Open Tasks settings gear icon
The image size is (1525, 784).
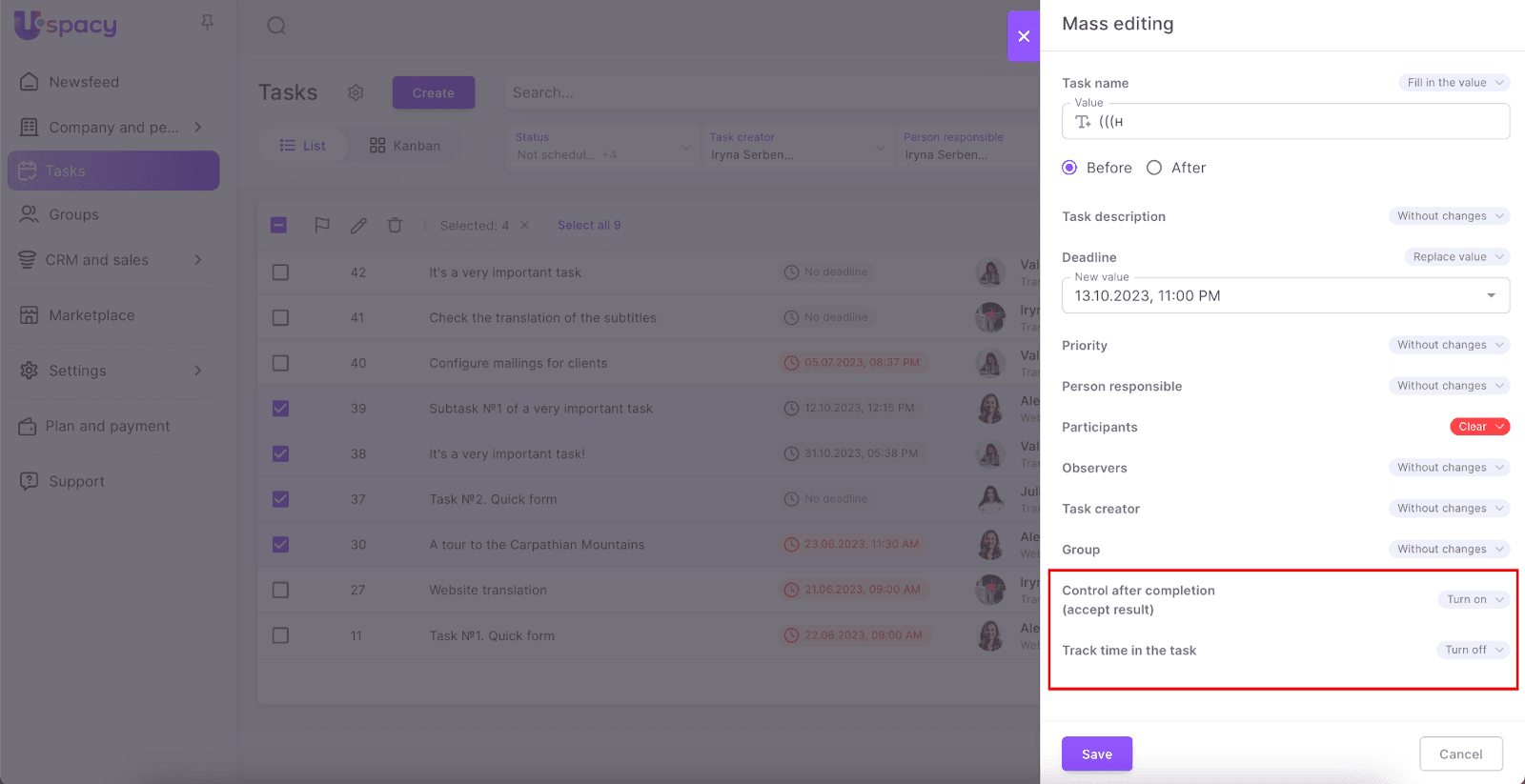pyautogui.click(x=356, y=92)
